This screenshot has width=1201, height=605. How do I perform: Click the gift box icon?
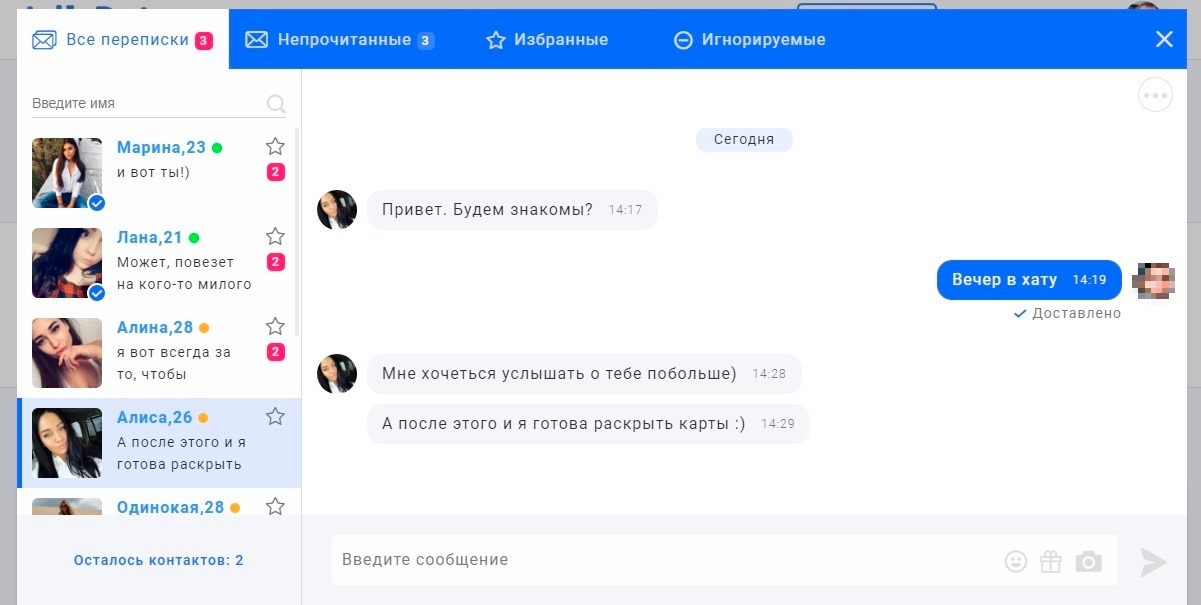point(1050,561)
